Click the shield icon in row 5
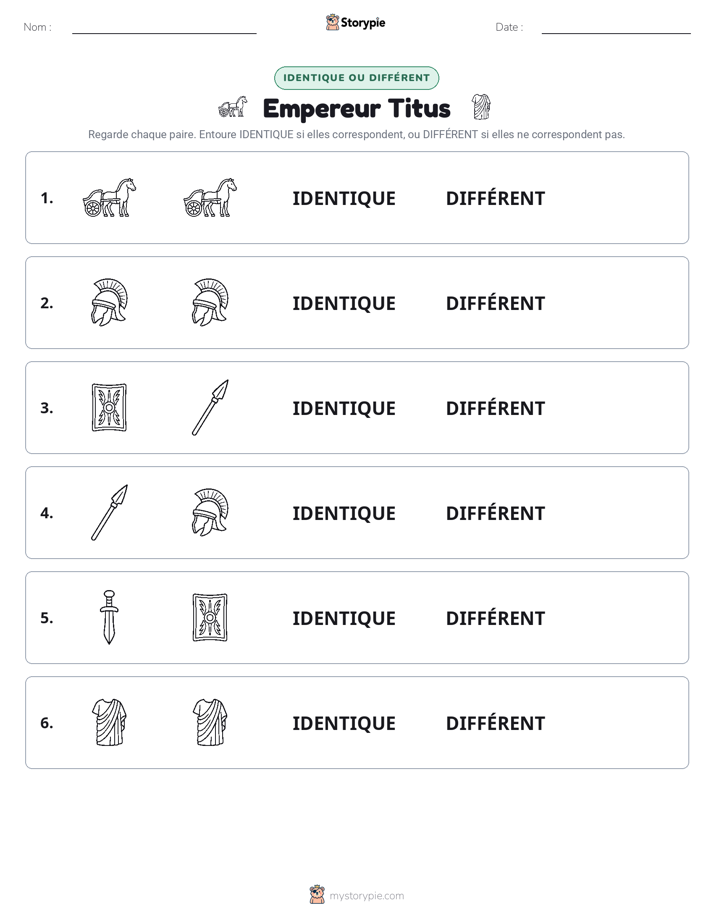714x924 pixels. pos(210,617)
